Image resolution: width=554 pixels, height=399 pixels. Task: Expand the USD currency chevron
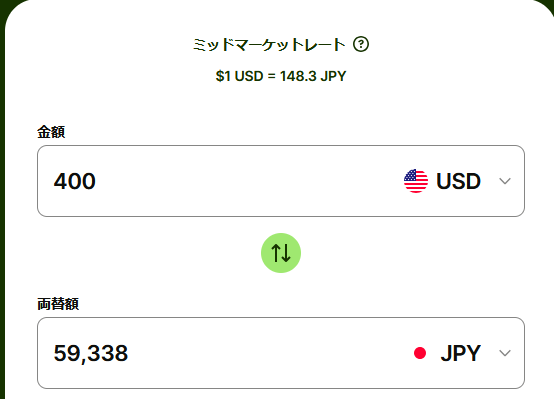coord(505,181)
